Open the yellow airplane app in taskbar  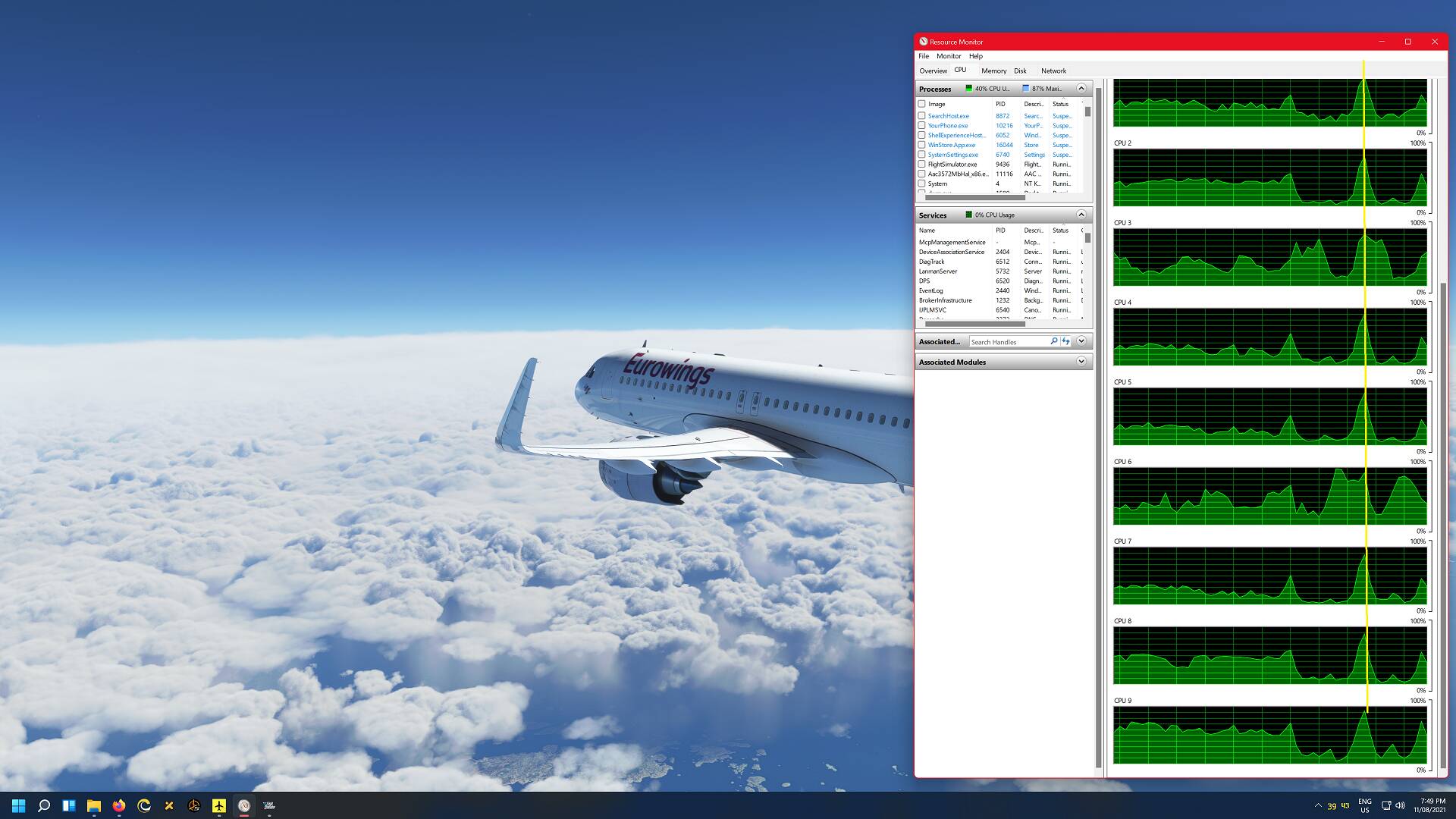coord(218,805)
